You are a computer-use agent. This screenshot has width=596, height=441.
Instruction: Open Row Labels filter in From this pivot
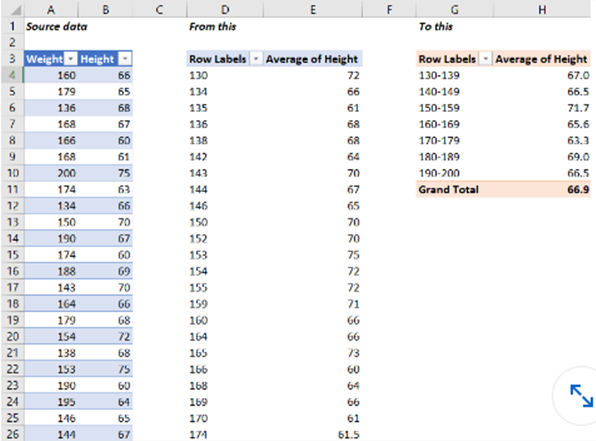[x=256, y=59]
